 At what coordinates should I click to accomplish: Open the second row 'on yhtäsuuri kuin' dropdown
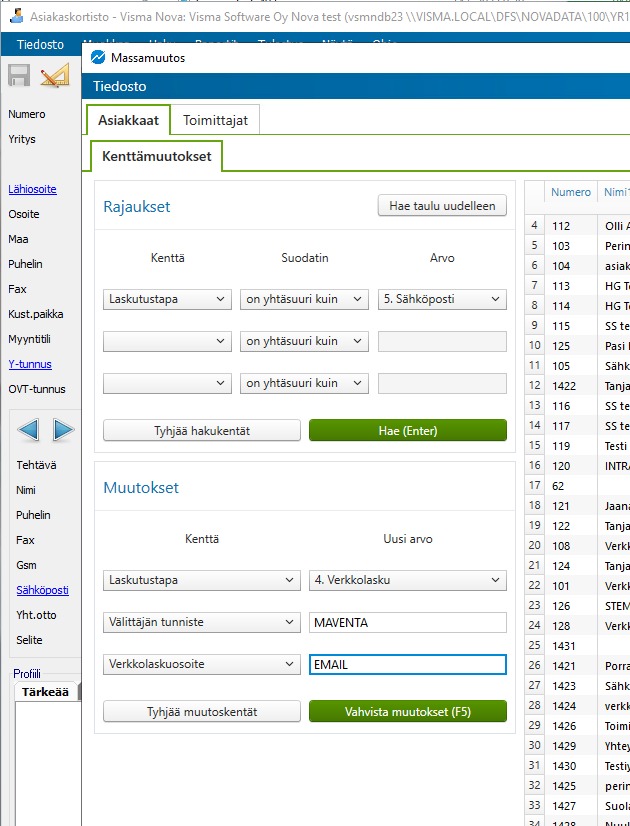point(304,341)
